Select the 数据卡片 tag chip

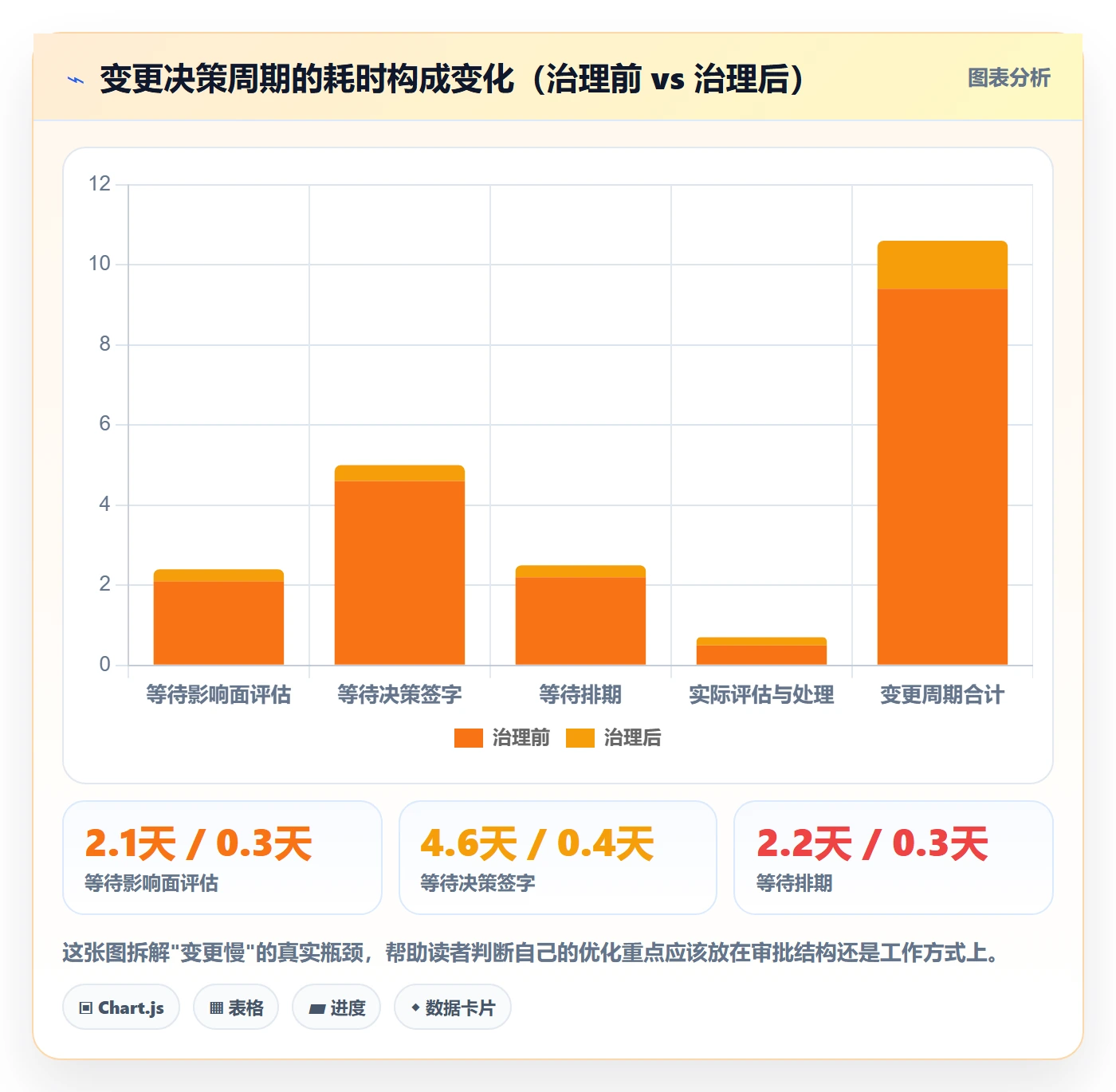click(453, 1008)
